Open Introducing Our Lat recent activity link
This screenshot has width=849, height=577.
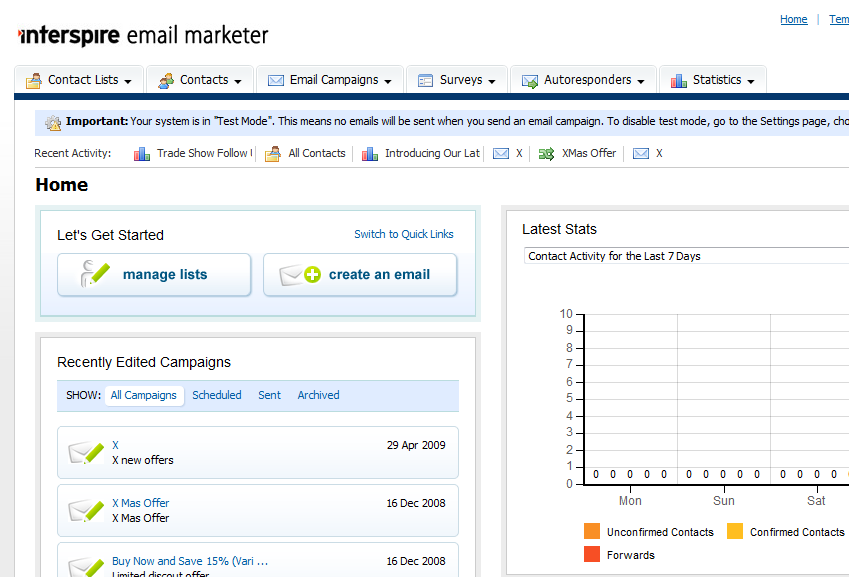(432, 153)
